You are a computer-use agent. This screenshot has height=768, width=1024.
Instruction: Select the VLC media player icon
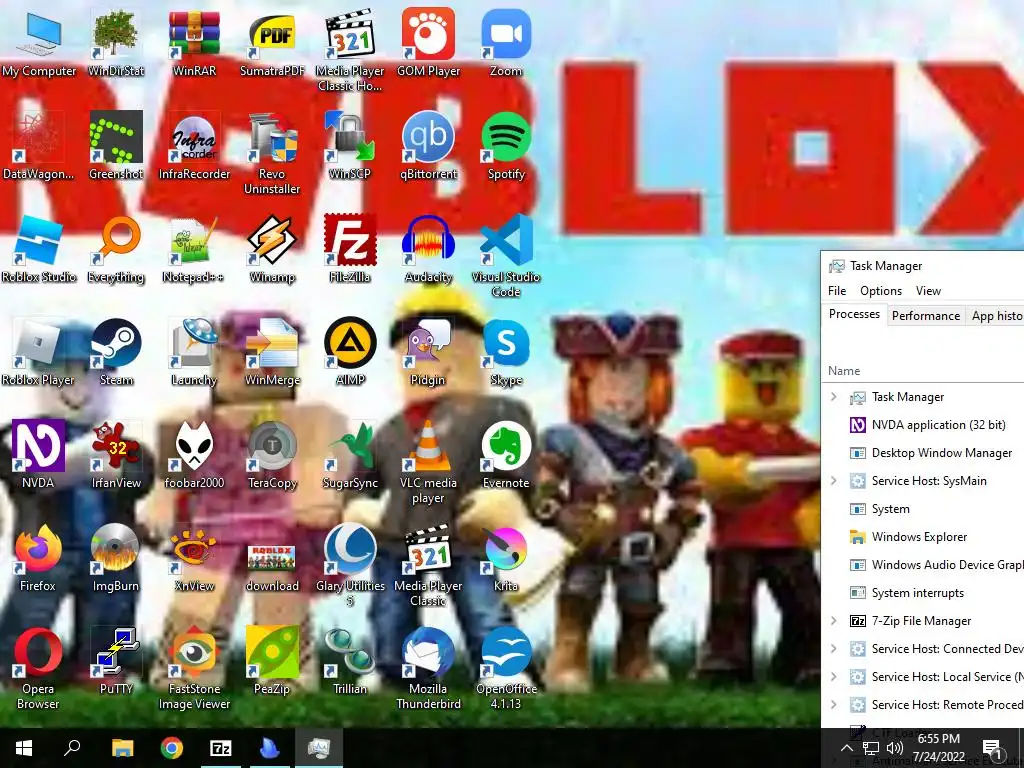click(x=428, y=462)
